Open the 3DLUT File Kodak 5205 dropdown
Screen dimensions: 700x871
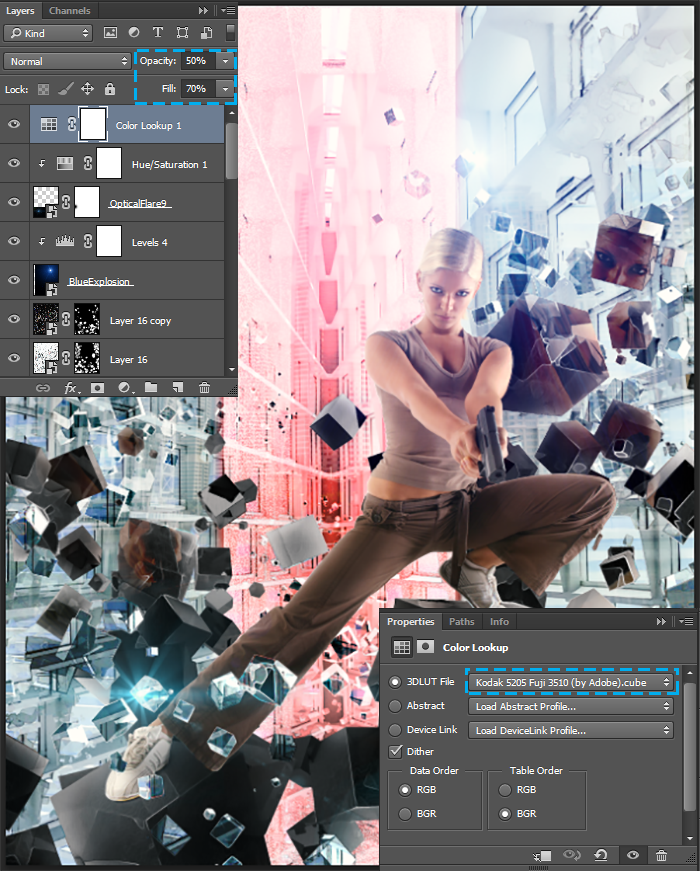click(571, 682)
